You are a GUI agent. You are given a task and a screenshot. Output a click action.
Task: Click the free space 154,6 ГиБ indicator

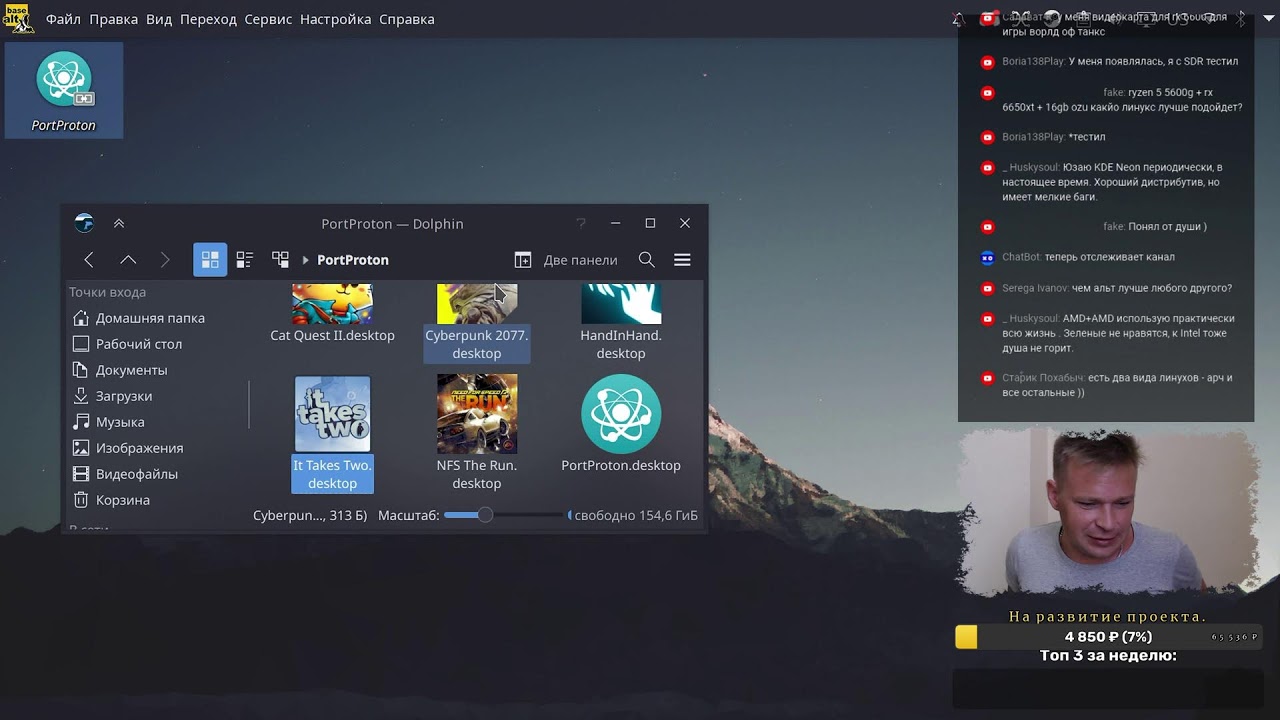(x=633, y=515)
